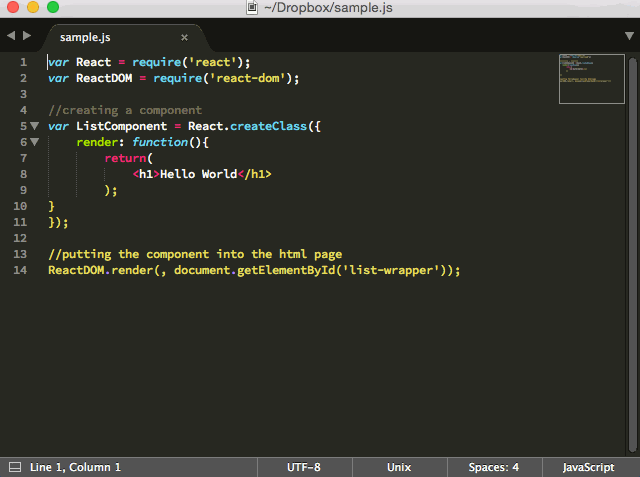640x477 pixels.
Task: Click the file icon in title bar
Action: (252, 7)
